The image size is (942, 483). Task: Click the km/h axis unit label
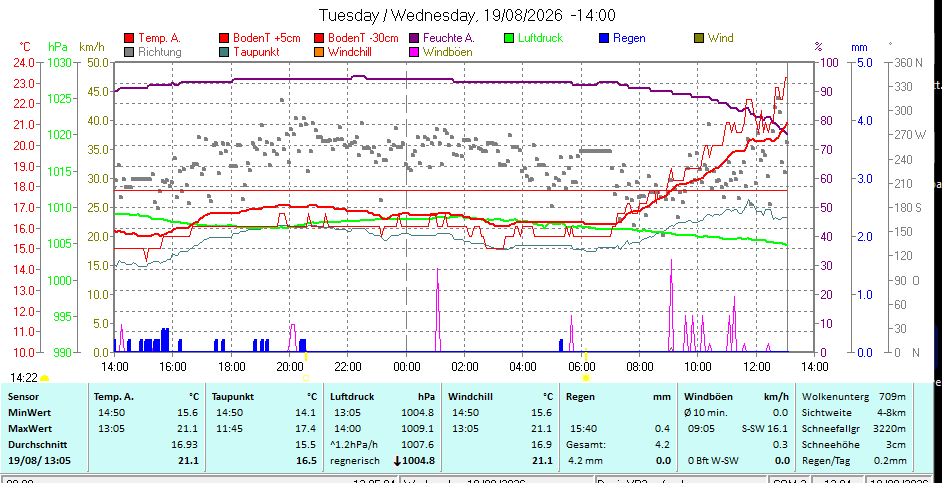coord(91,46)
